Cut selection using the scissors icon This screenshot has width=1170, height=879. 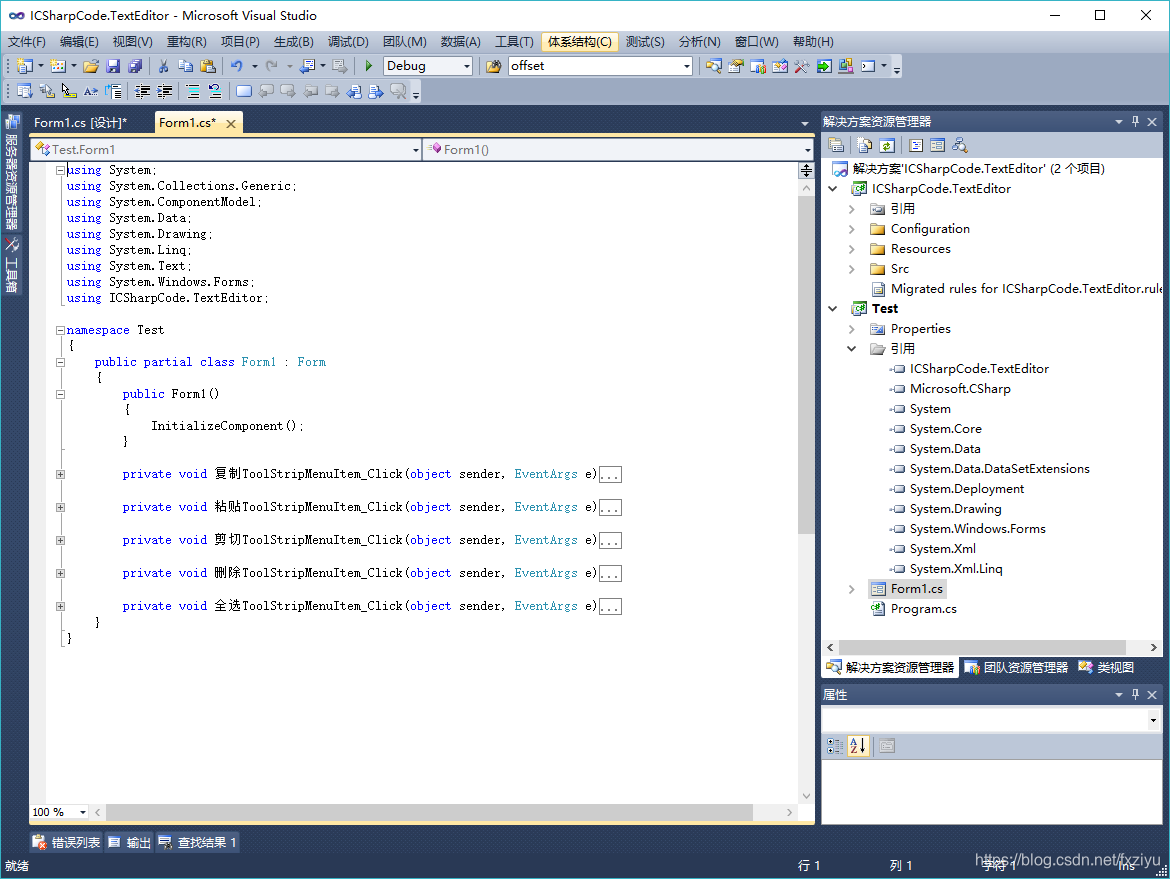[x=163, y=66]
